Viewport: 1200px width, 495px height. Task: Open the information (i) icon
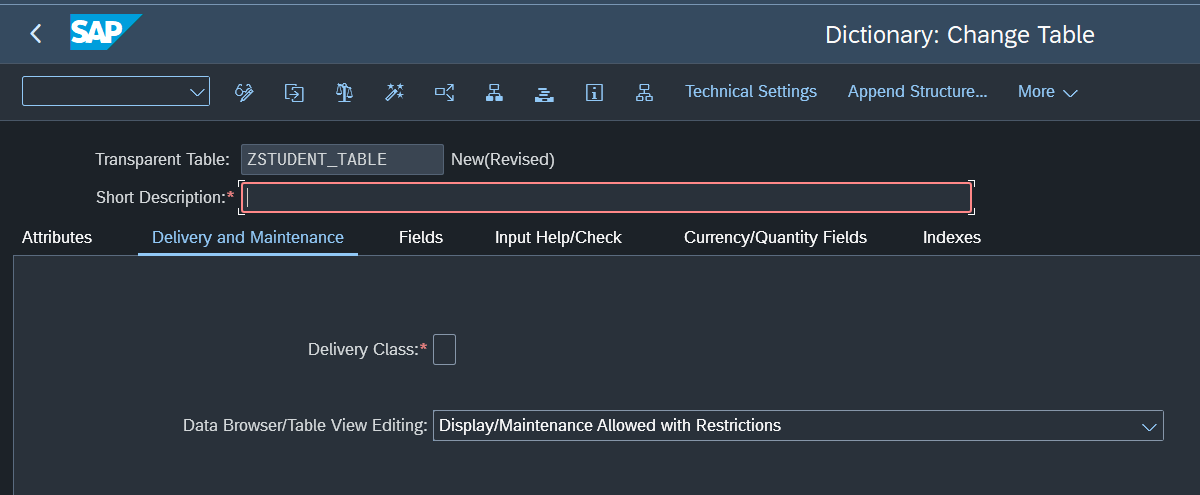pyautogui.click(x=594, y=92)
